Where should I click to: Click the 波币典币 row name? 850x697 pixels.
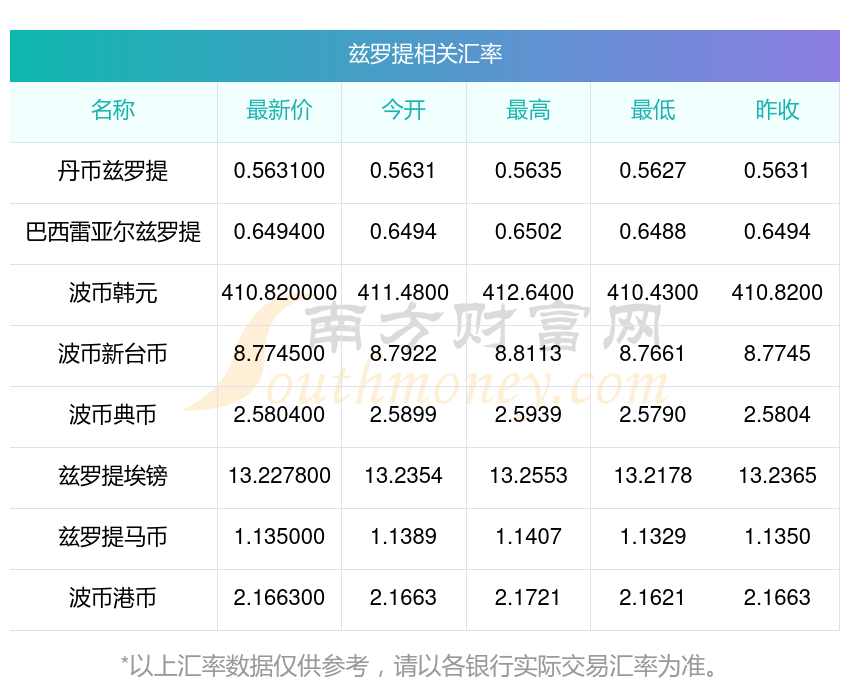113,415
